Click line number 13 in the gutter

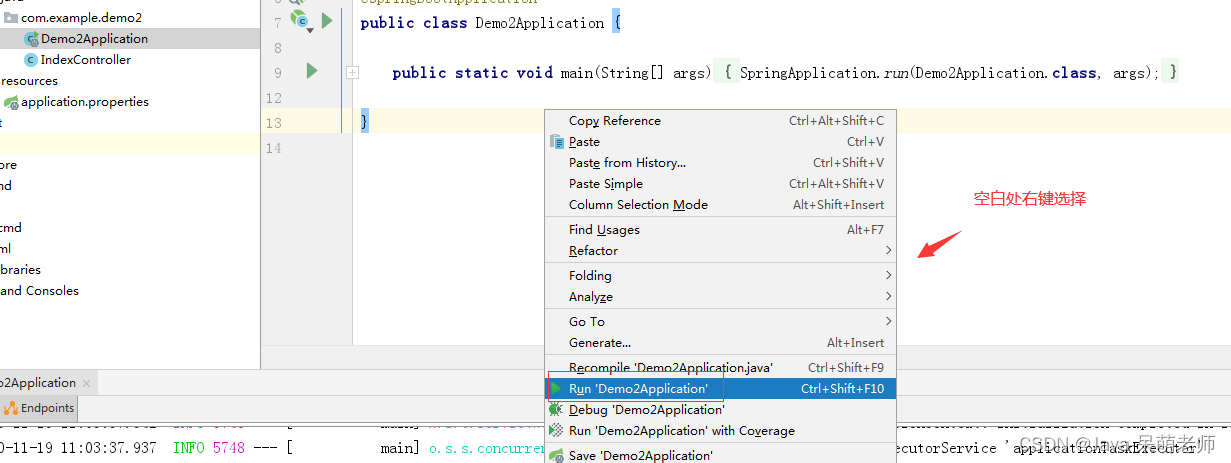[274, 122]
